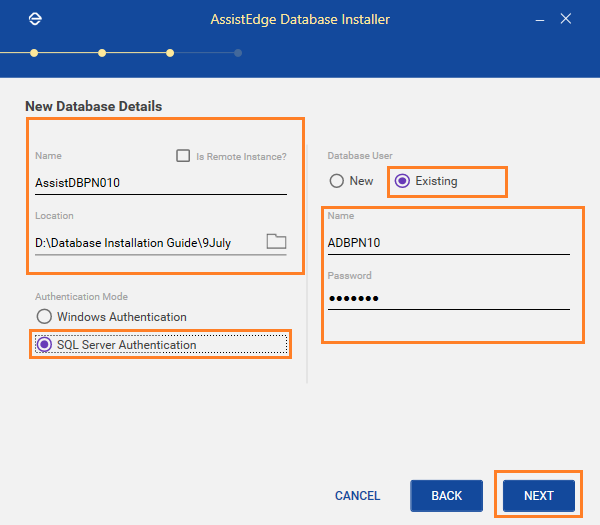600x525 pixels.
Task: Click the NEXT button
Action: point(539,496)
